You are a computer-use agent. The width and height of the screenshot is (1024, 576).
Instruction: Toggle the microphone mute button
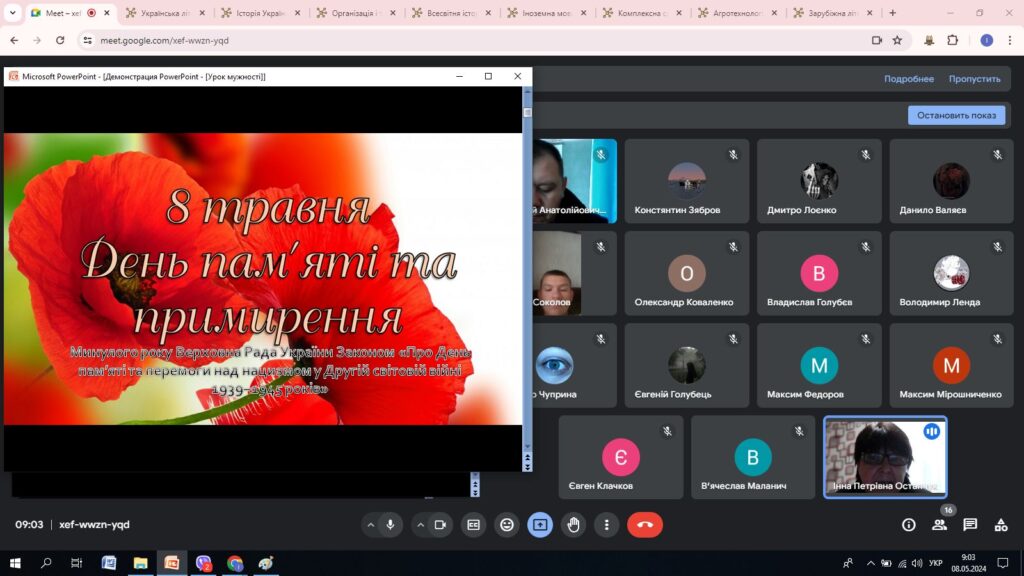coord(390,524)
